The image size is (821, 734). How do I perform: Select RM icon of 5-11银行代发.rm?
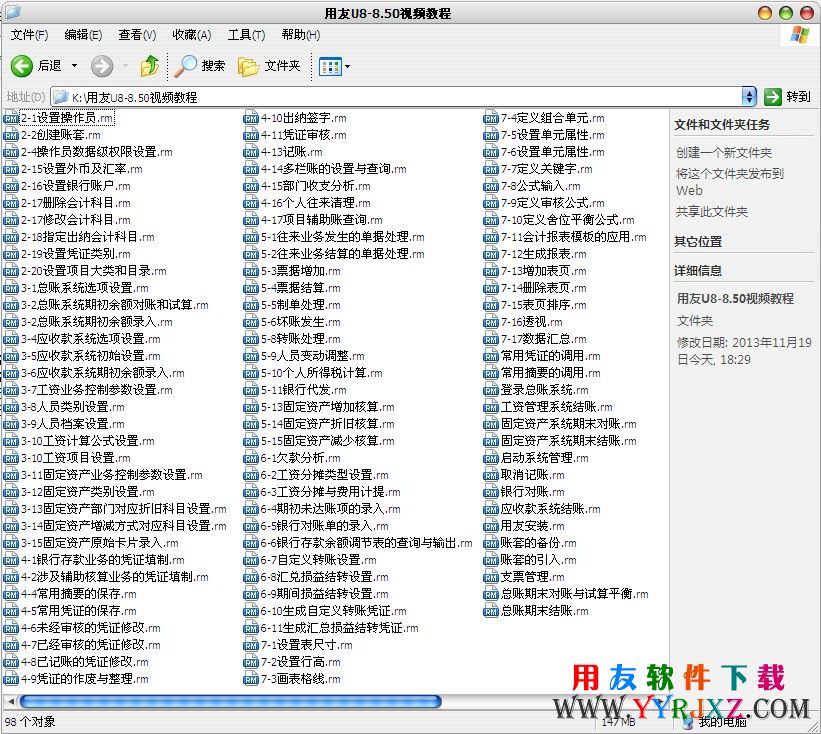[251, 390]
